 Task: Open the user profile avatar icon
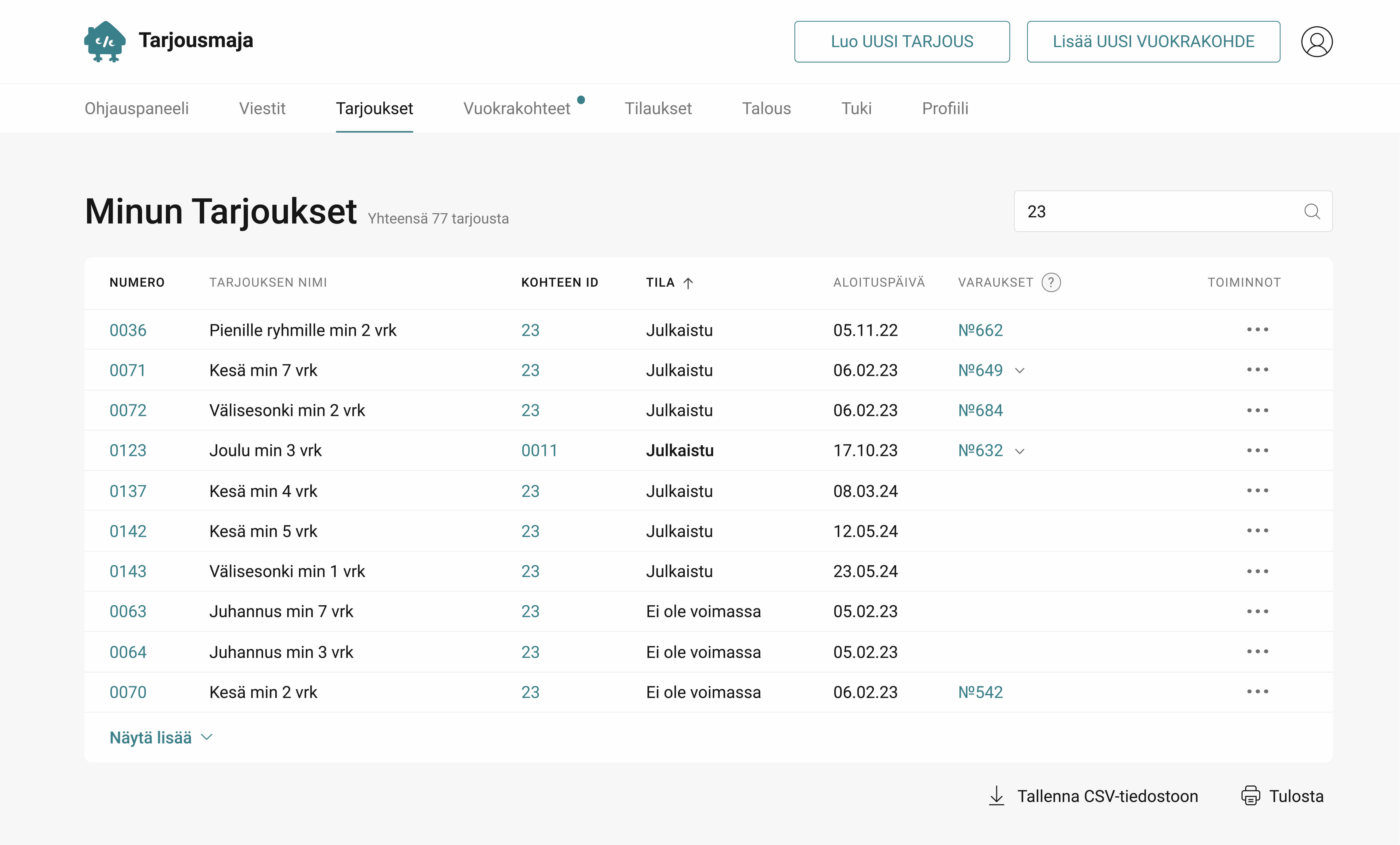pos(1316,41)
